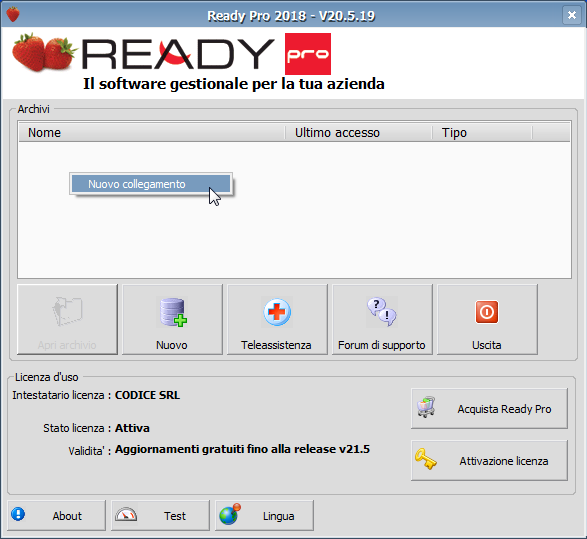Click the Attiva license status text
The height and width of the screenshot is (539, 587).
point(132,428)
